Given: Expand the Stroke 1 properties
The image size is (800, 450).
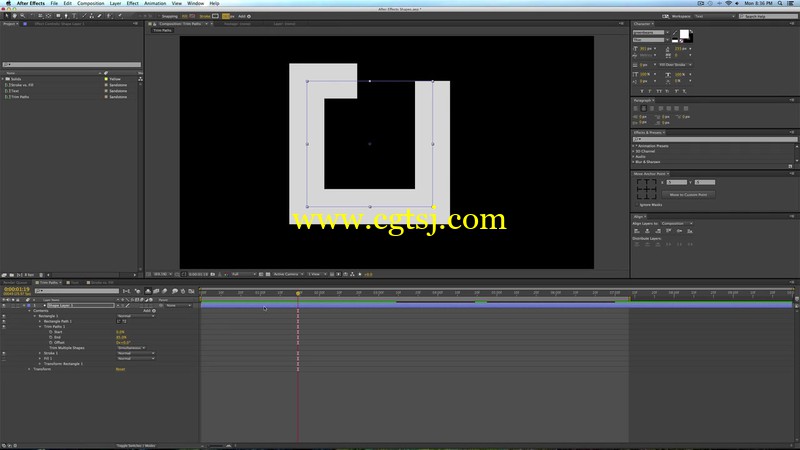Looking at the screenshot, I should pos(40,353).
